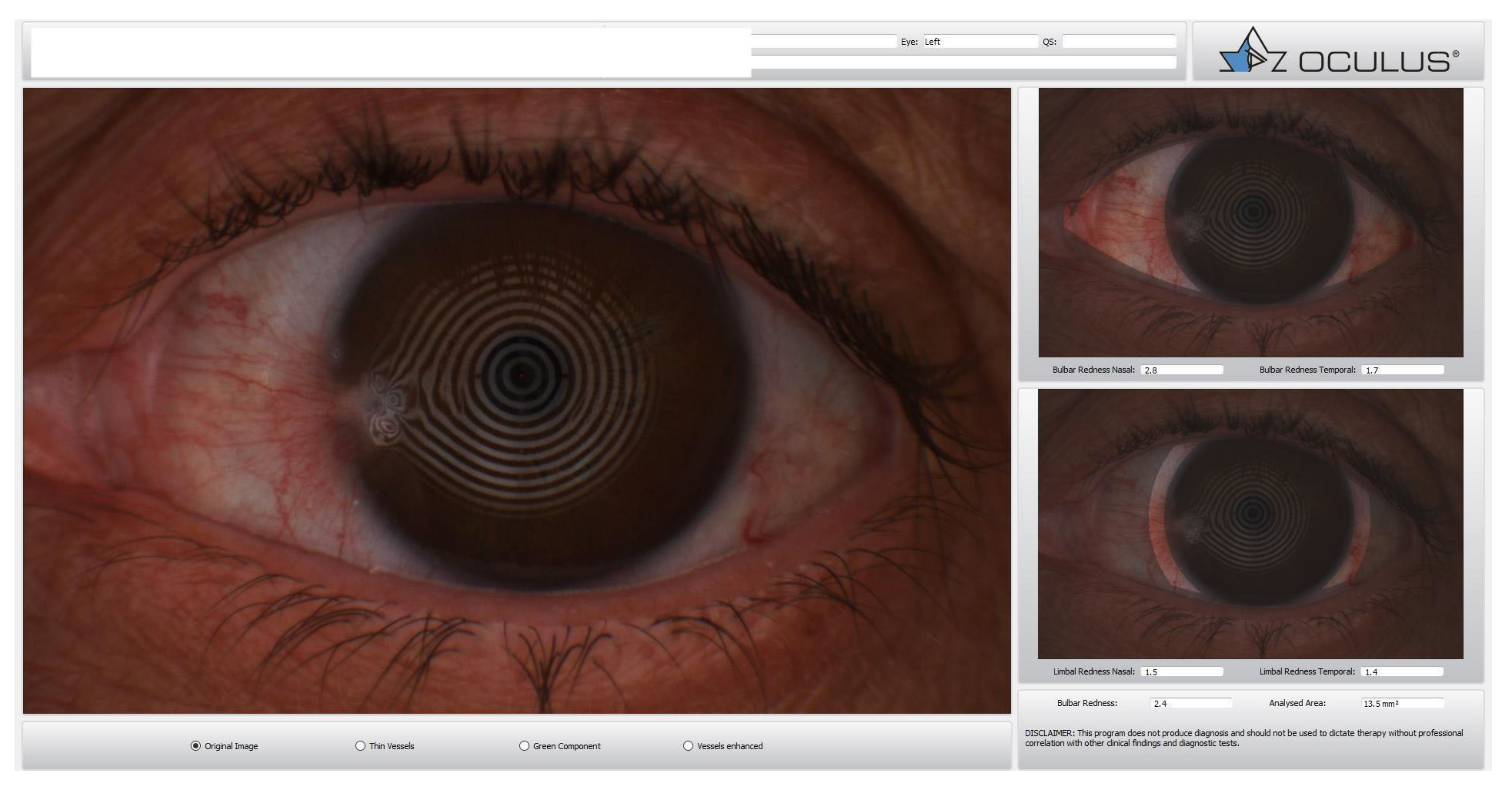
Task: Click the Eye field showing Left
Action: (x=980, y=42)
